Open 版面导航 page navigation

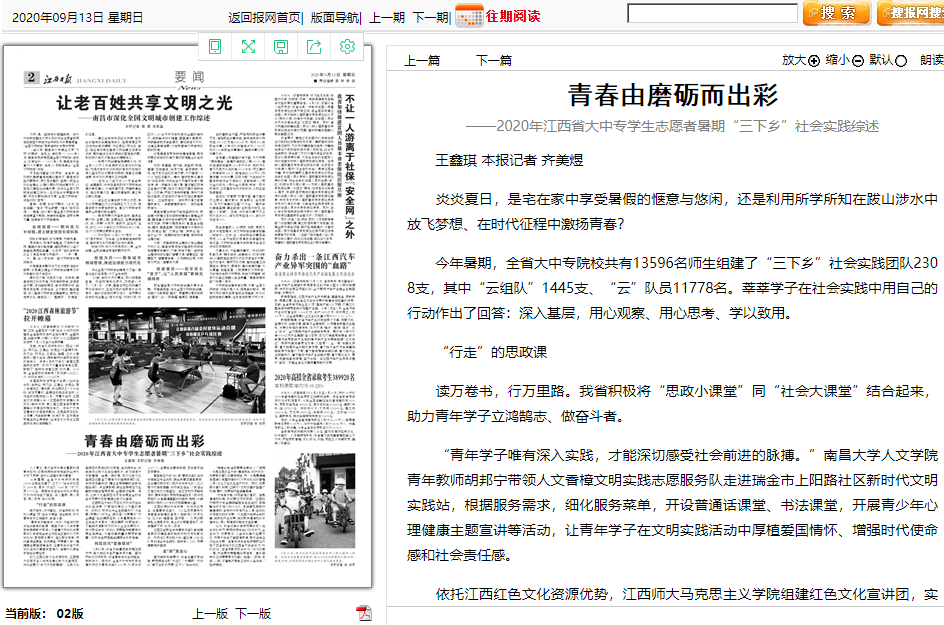[335, 17]
